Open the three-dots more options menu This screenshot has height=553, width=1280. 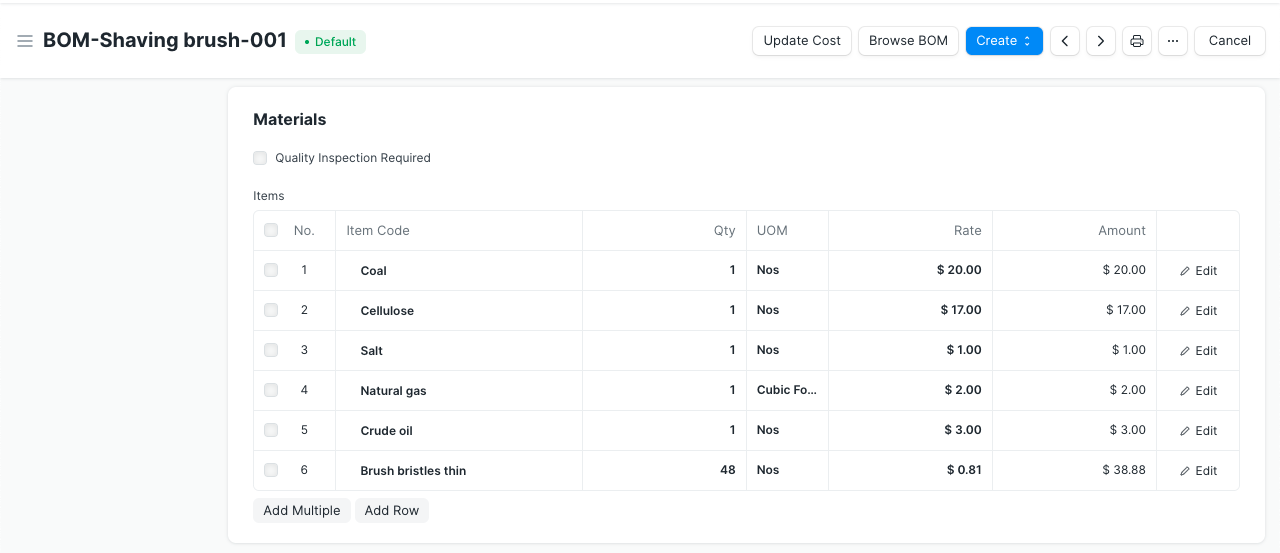click(x=1172, y=41)
